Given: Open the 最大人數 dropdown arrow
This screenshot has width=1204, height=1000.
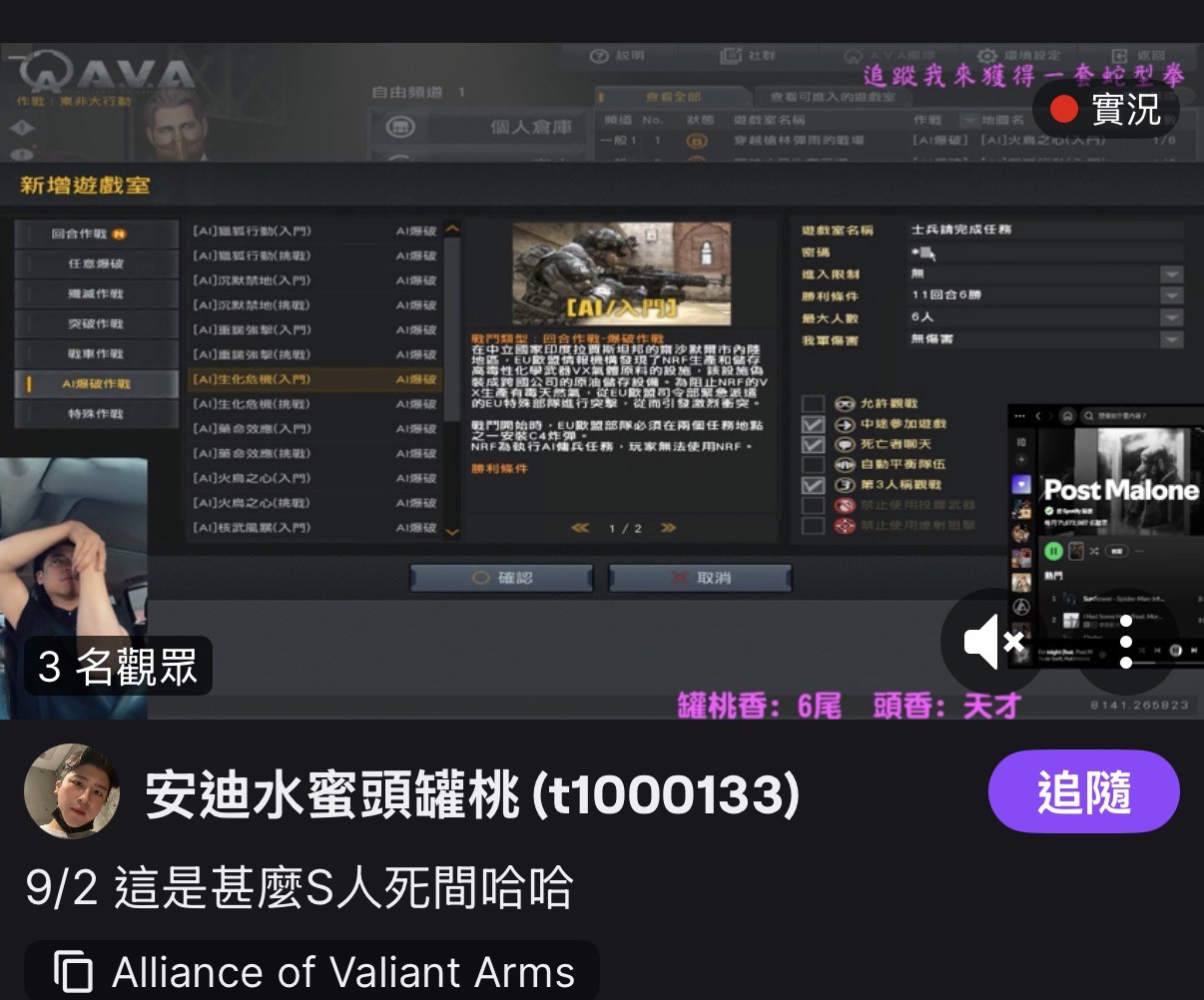Looking at the screenshot, I should coord(1171,318).
